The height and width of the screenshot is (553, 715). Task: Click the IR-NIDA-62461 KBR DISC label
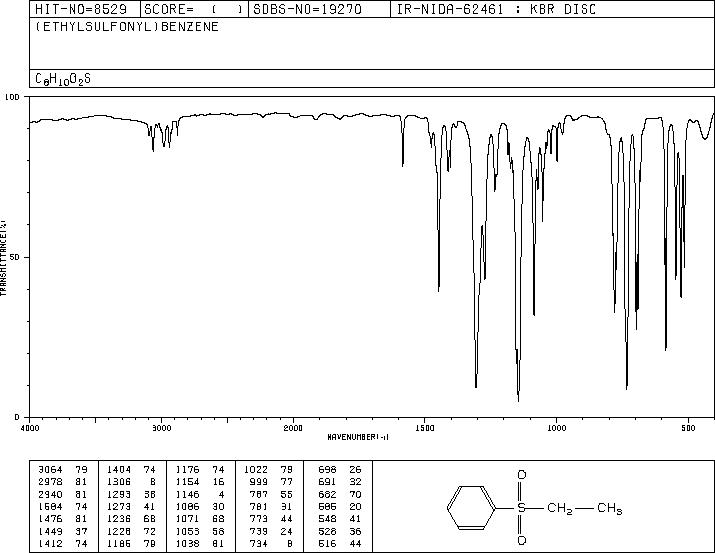coord(496,9)
